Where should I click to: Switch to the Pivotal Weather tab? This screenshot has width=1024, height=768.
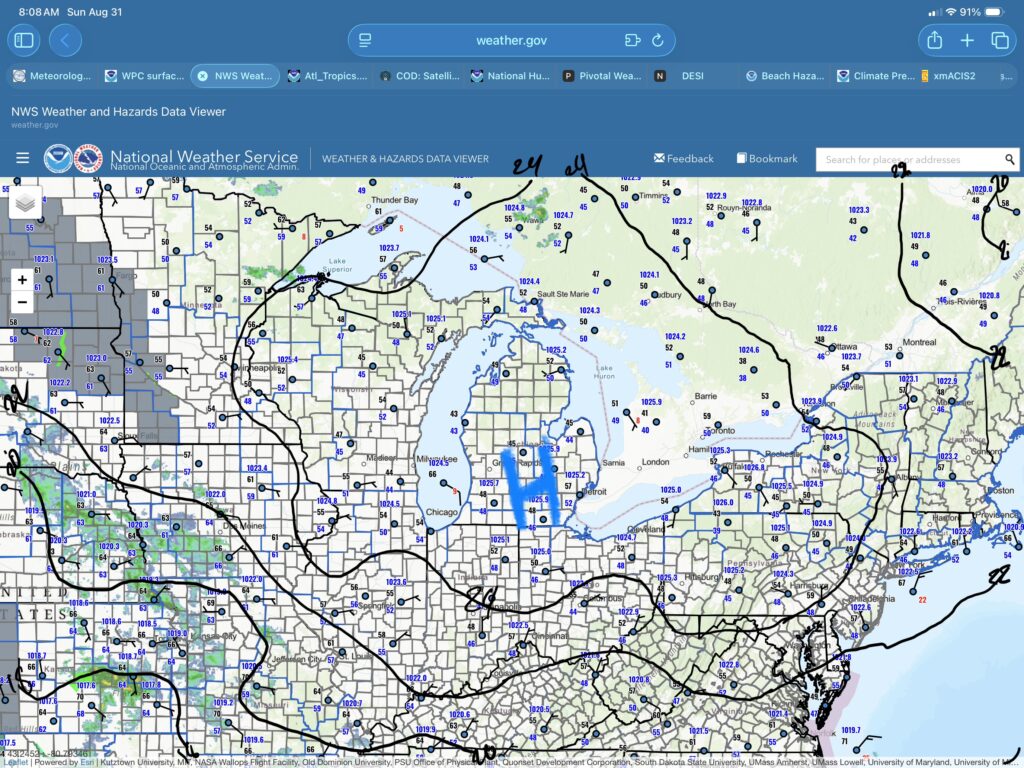[x=601, y=76]
